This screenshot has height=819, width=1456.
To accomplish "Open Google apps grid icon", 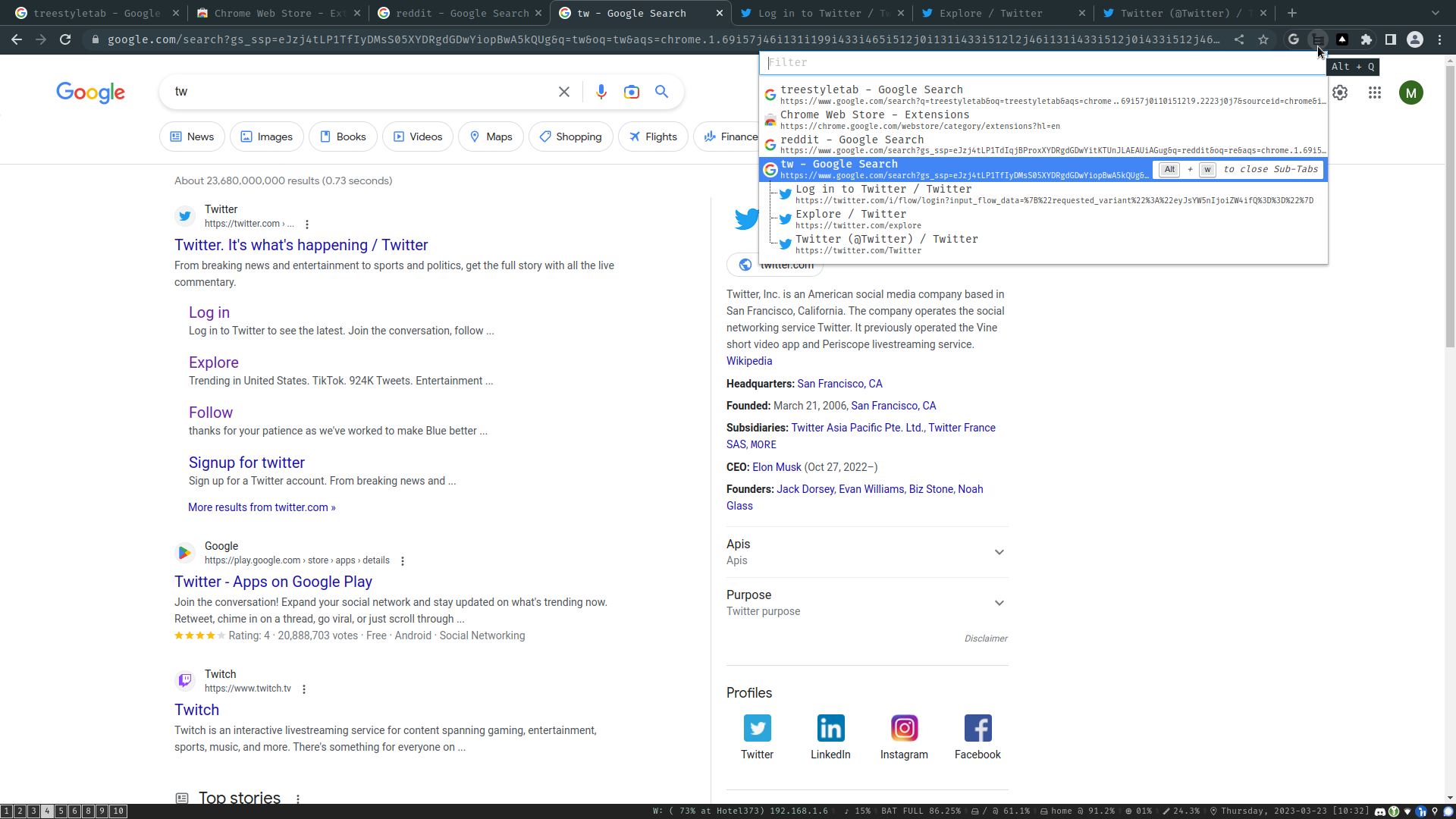I will coord(1374,93).
